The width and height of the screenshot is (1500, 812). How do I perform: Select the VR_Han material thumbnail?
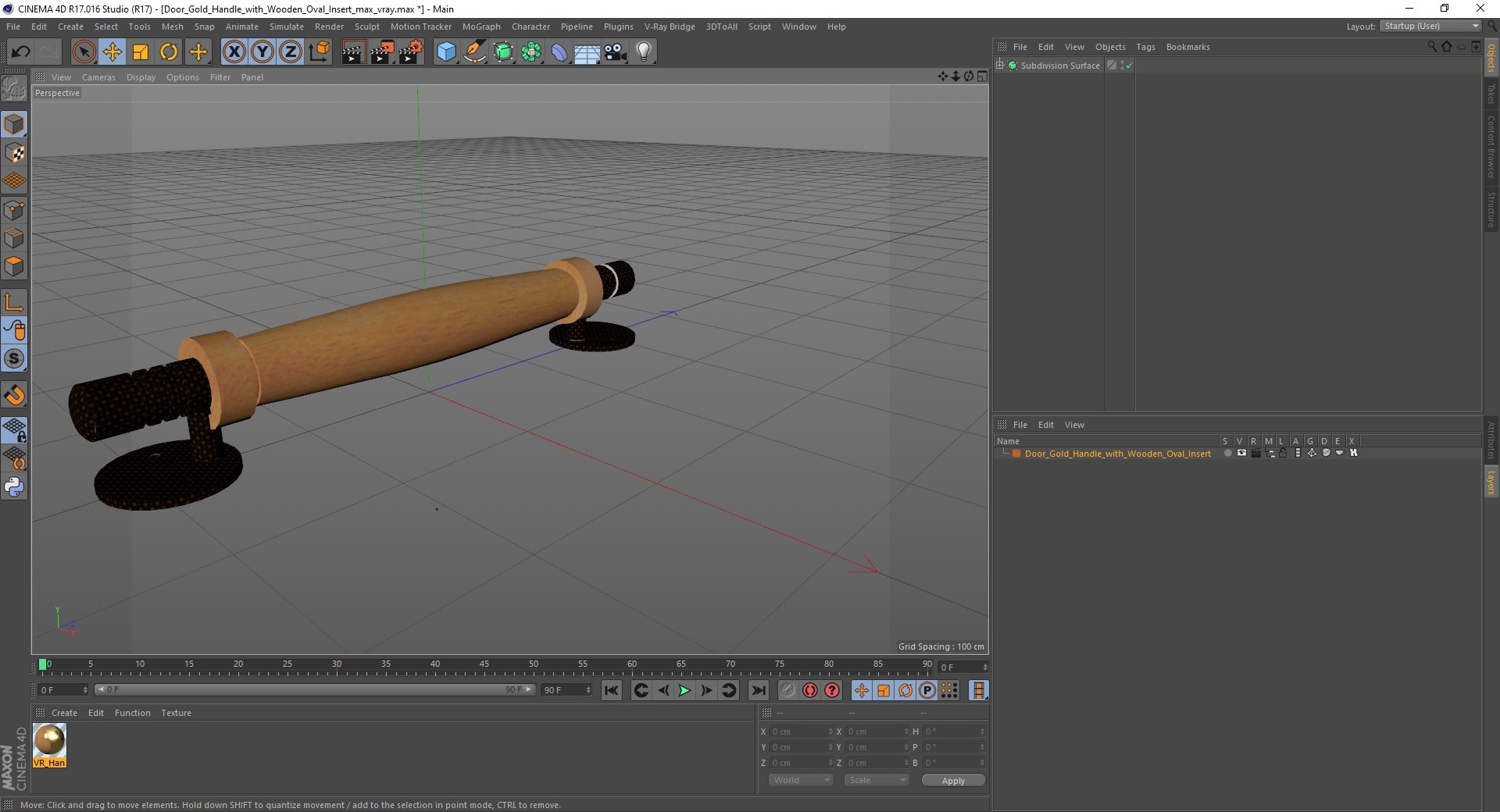(x=49, y=745)
